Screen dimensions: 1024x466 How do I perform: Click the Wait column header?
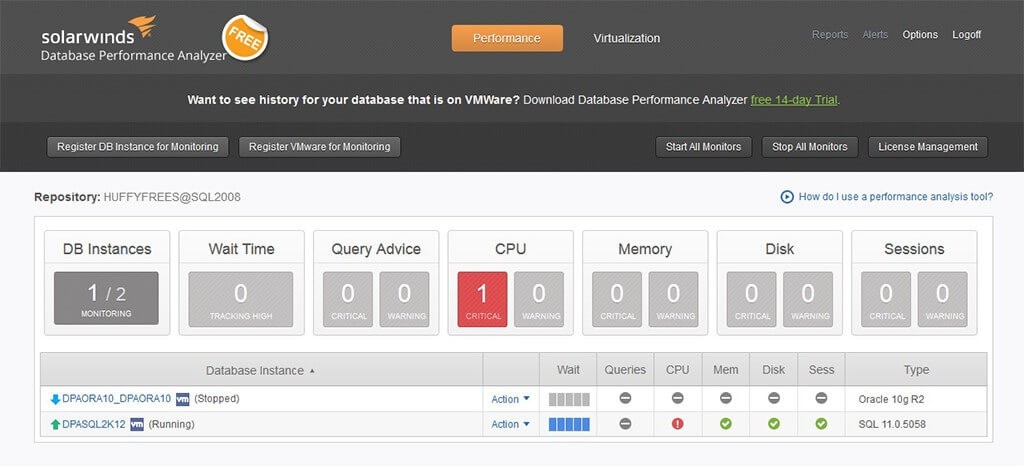pos(568,370)
